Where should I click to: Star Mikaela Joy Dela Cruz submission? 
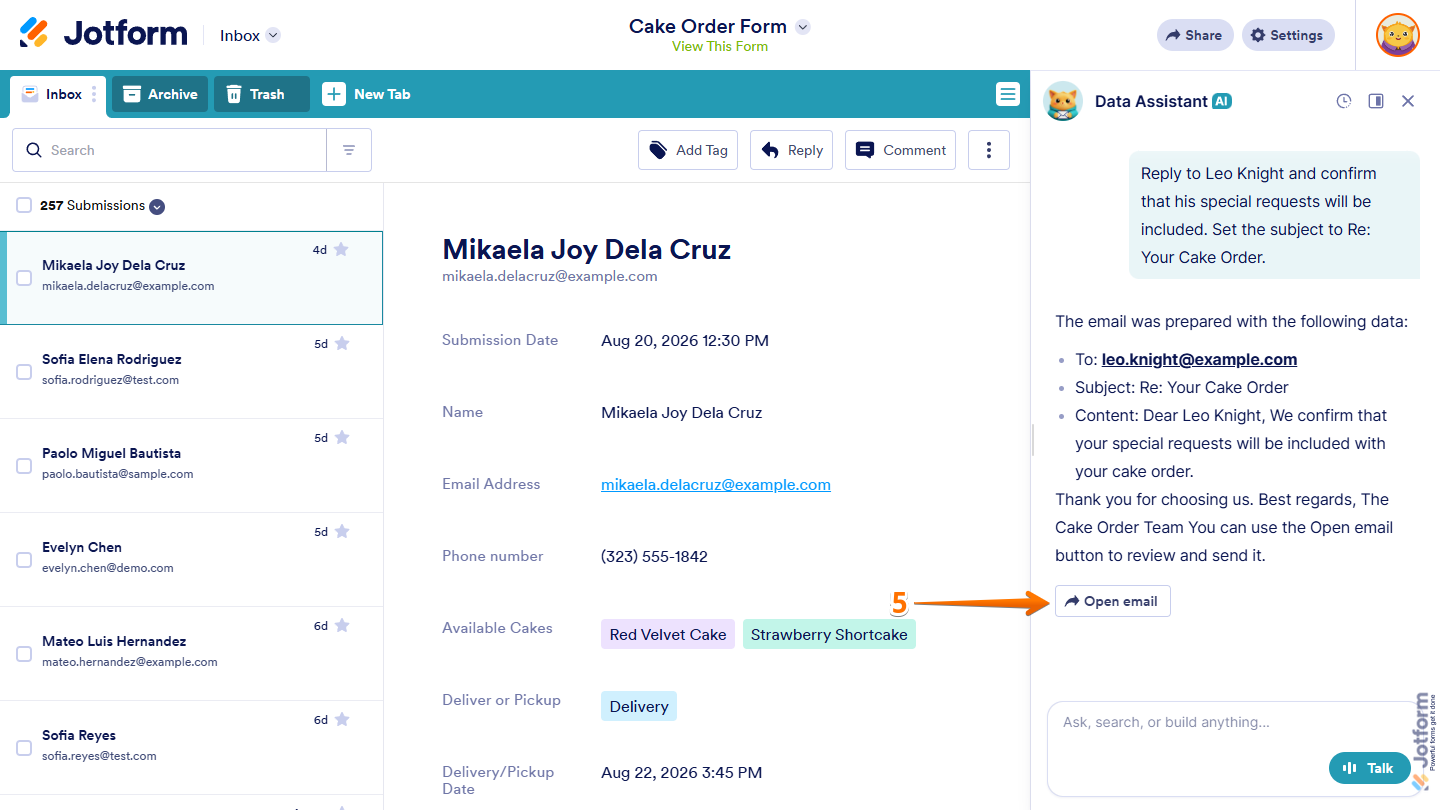(341, 249)
